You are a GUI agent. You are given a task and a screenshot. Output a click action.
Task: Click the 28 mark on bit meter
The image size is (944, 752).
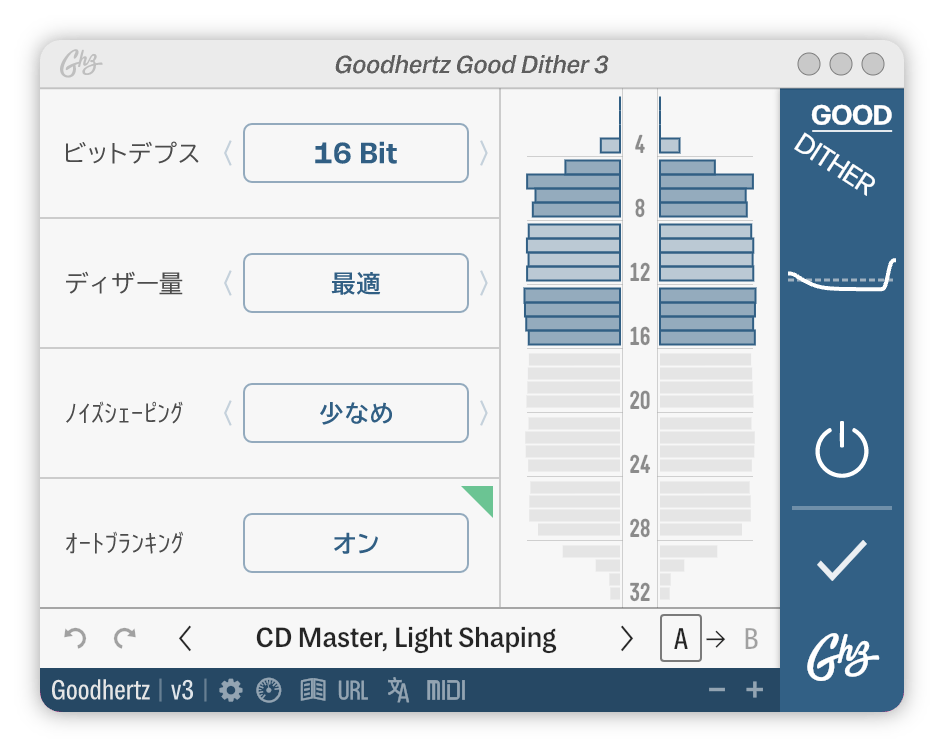pyautogui.click(x=640, y=528)
